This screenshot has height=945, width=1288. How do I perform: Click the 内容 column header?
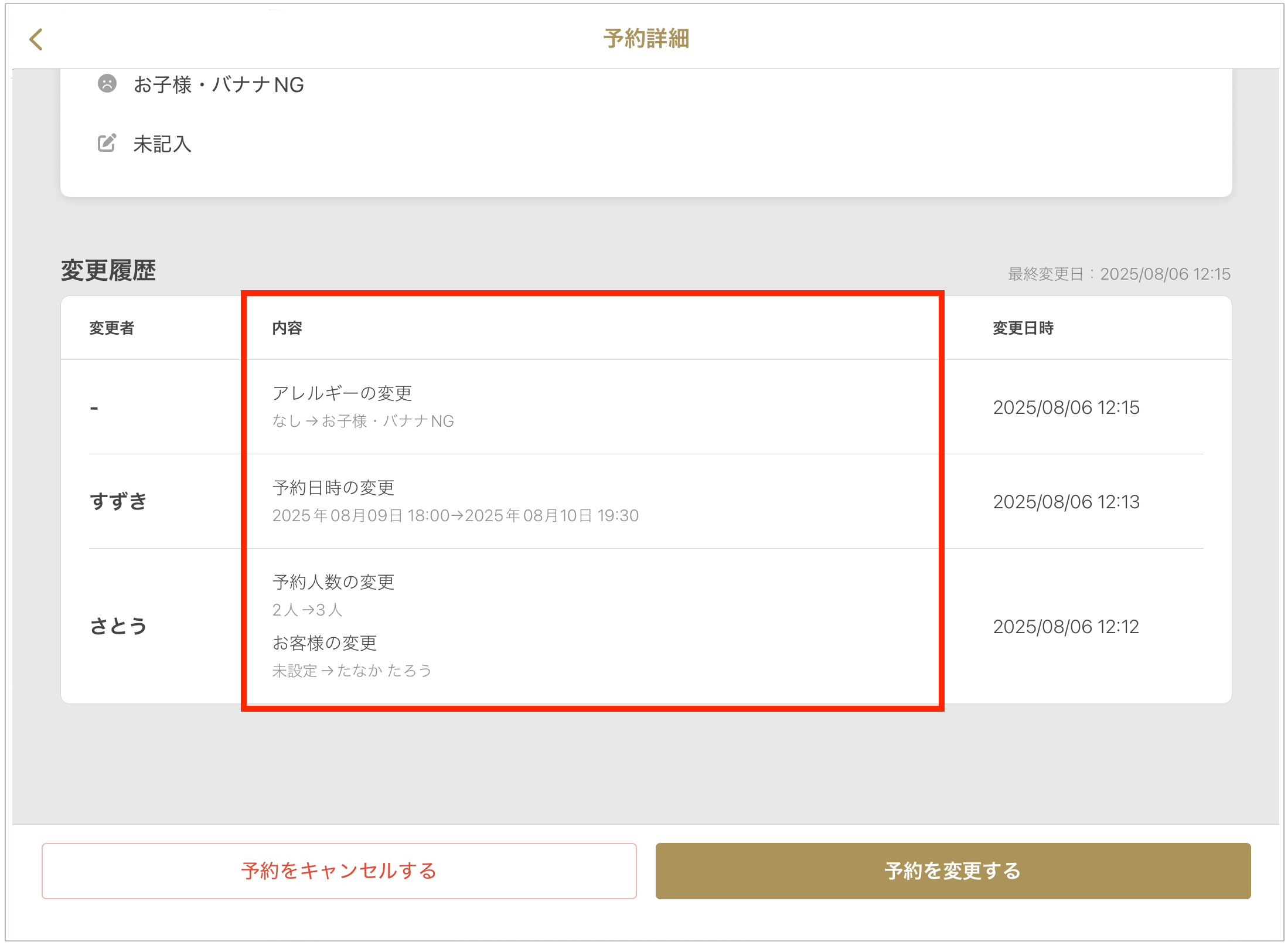click(x=287, y=328)
